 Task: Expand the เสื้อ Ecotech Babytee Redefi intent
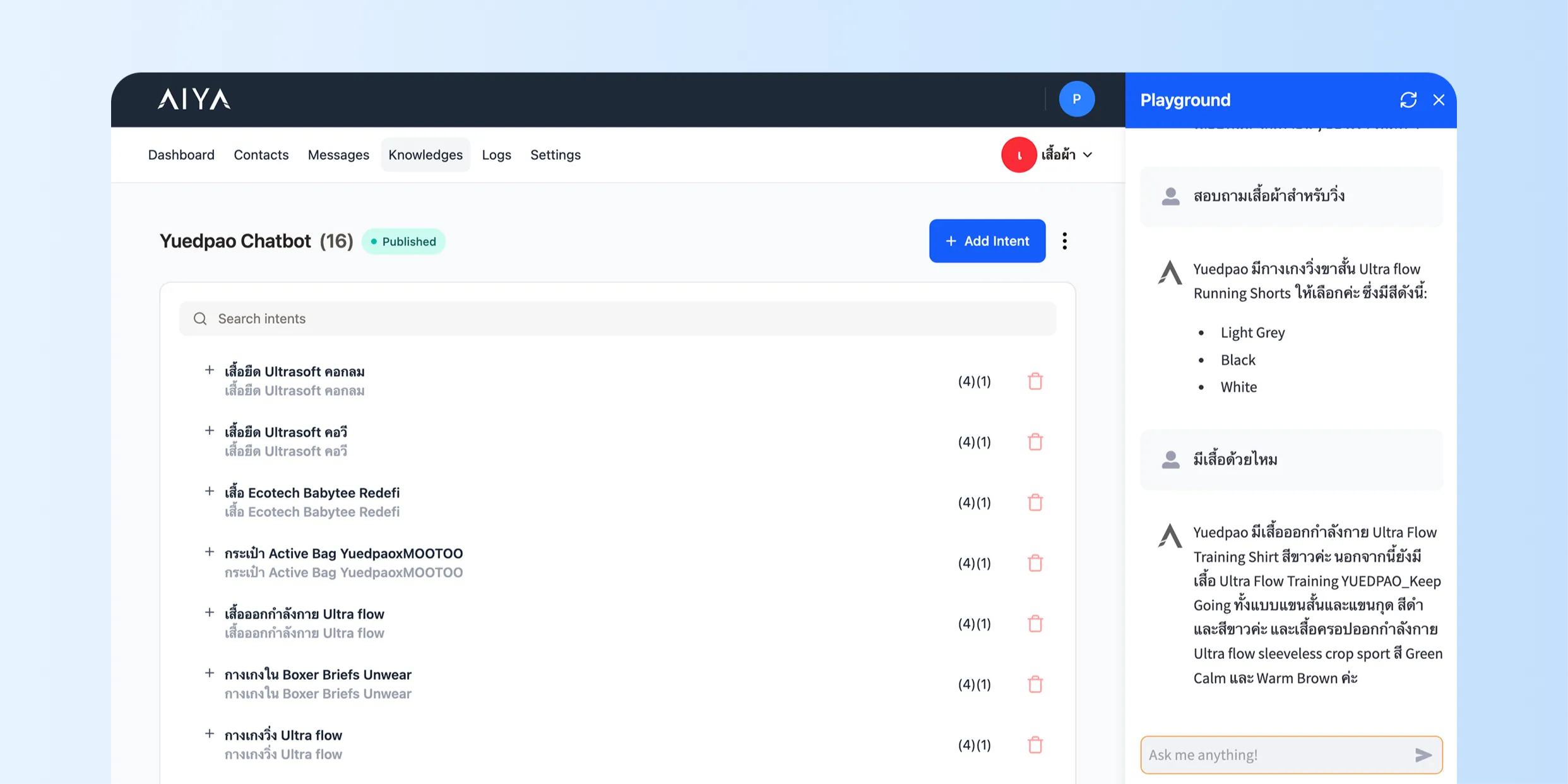pos(209,490)
